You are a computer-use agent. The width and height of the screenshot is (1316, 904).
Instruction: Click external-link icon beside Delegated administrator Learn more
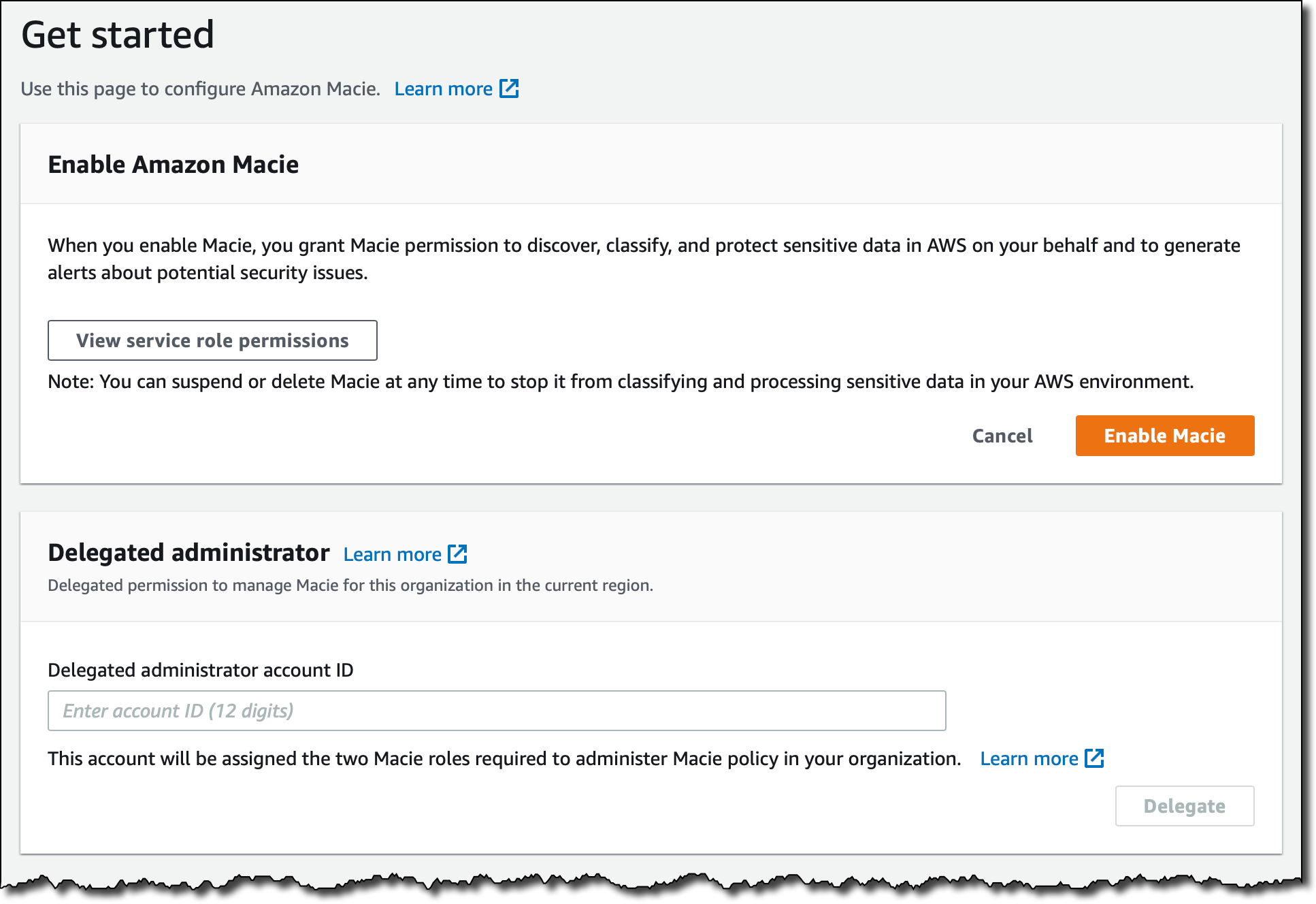457,554
